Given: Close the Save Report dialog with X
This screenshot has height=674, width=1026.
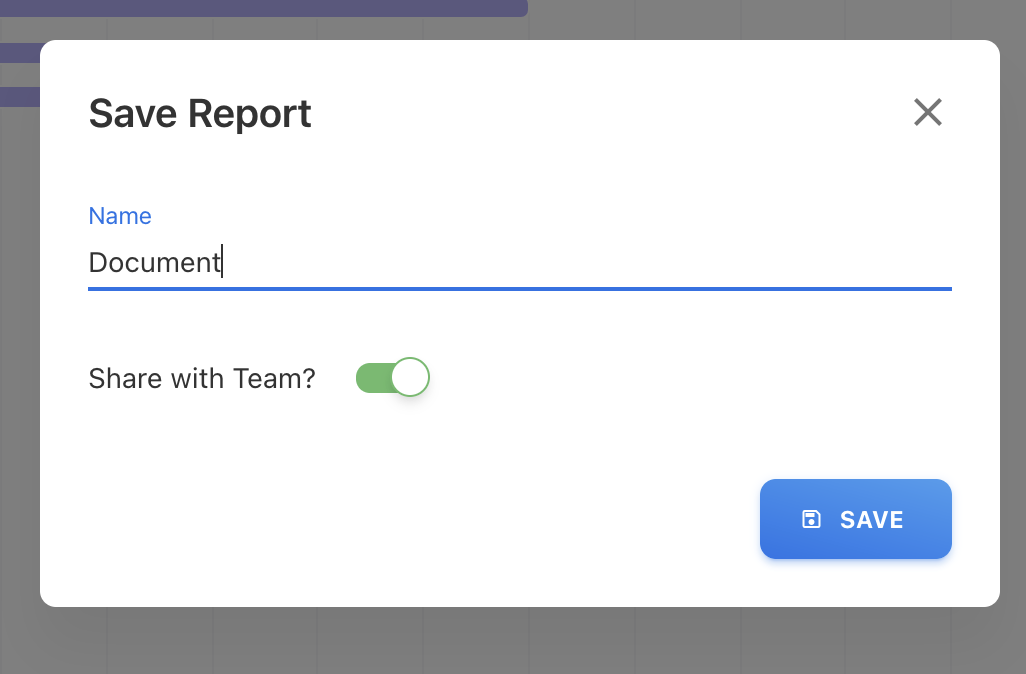Looking at the screenshot, I should click(927, 112).
